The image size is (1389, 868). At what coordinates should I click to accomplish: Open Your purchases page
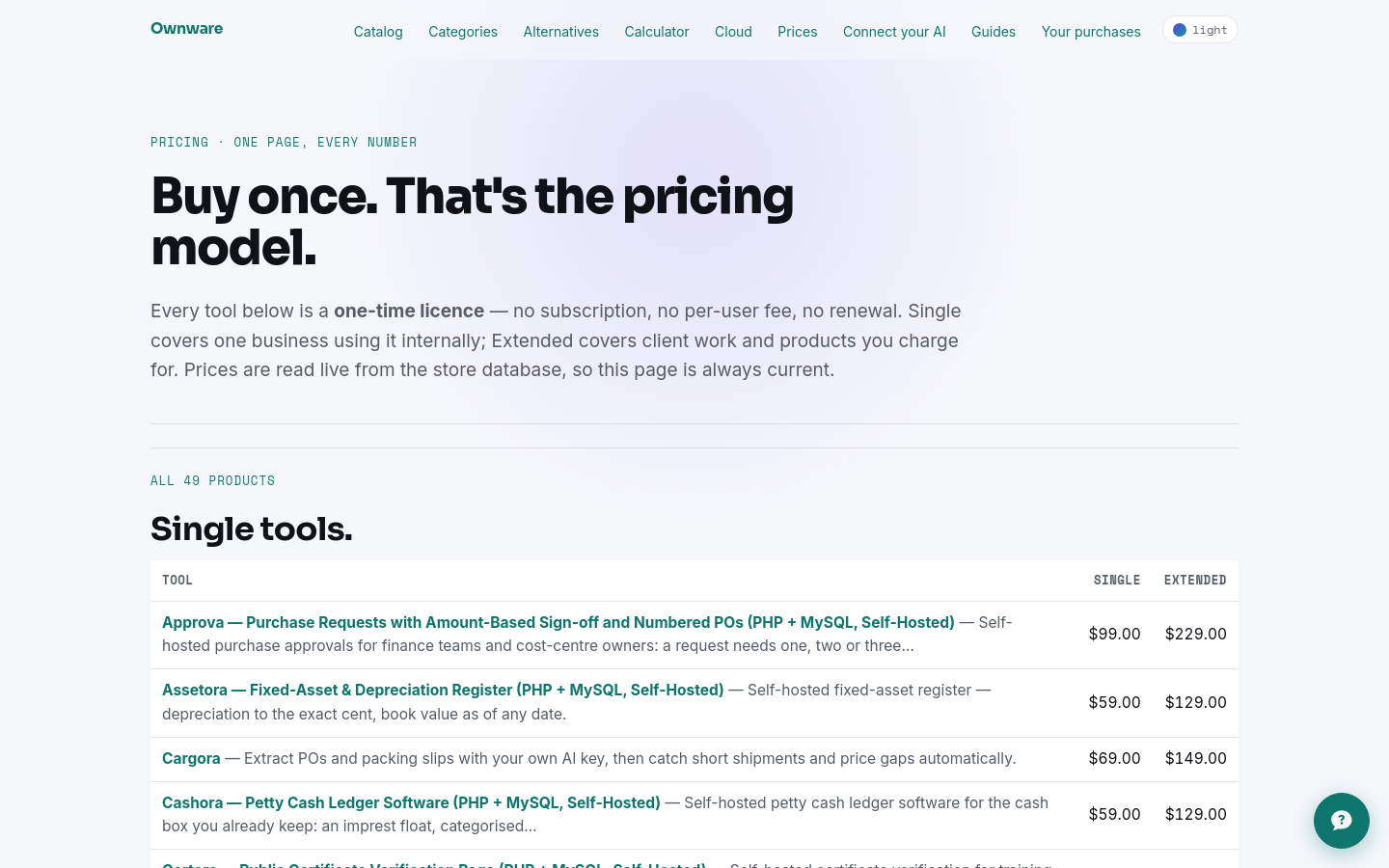coord(1091,32)
